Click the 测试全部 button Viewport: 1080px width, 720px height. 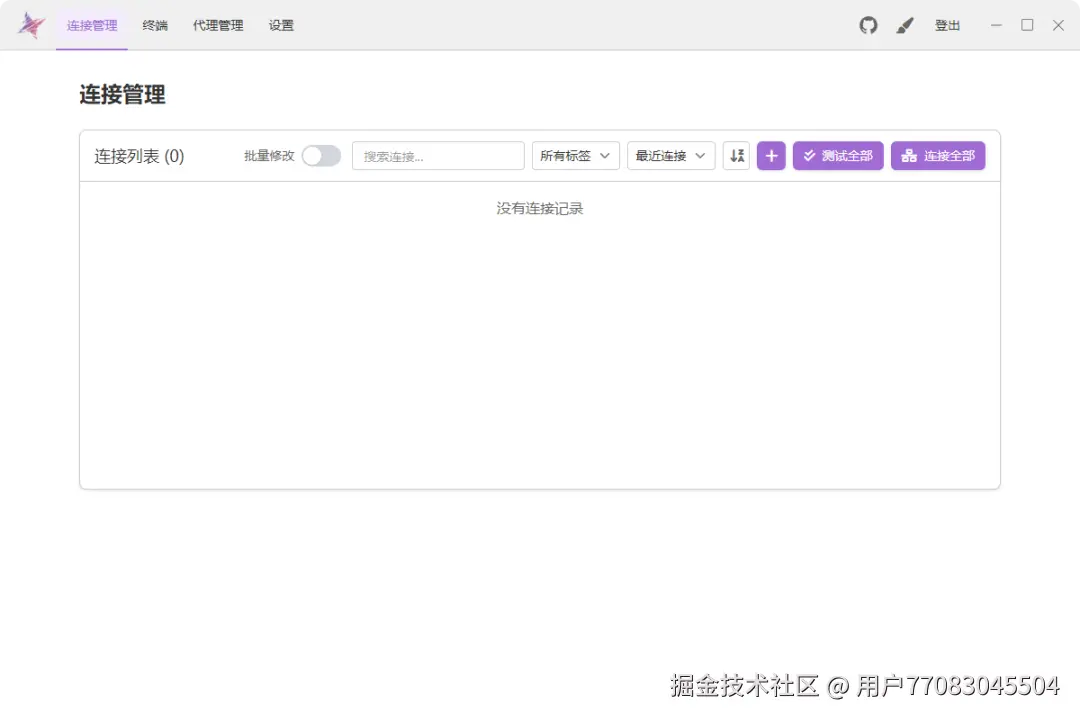pyautogui.click(x=838, y=156)
